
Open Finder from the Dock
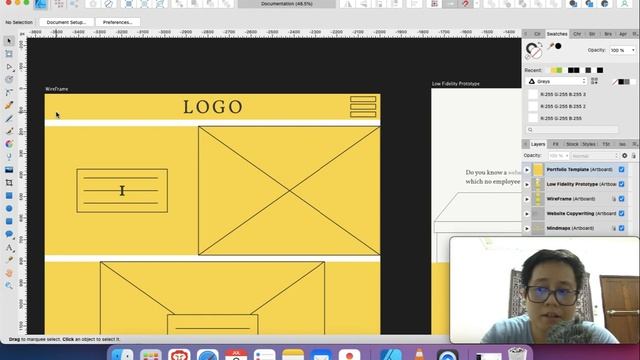click(x=122, y=354)
